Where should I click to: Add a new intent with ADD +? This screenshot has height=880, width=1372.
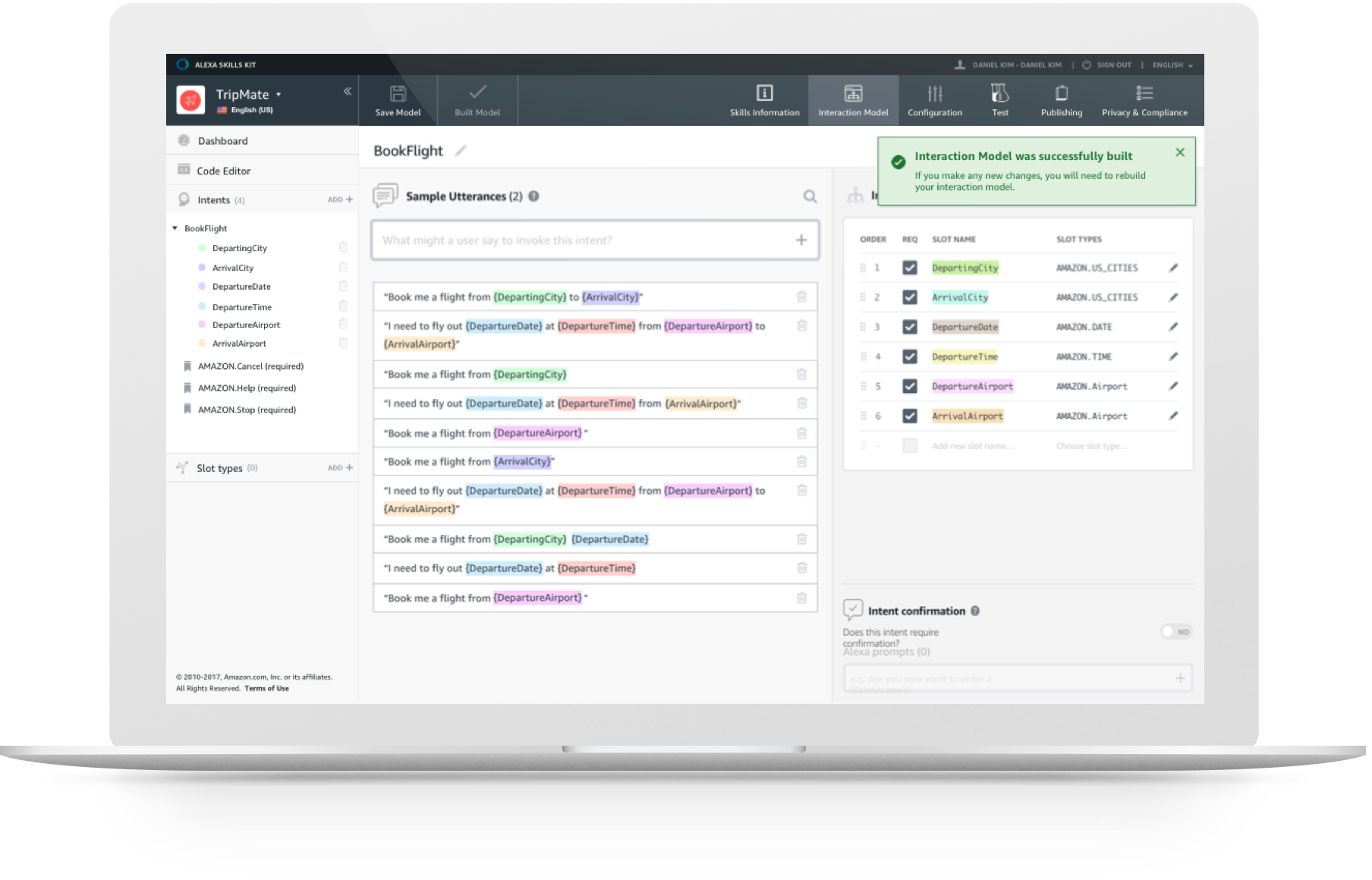(340, 200)
